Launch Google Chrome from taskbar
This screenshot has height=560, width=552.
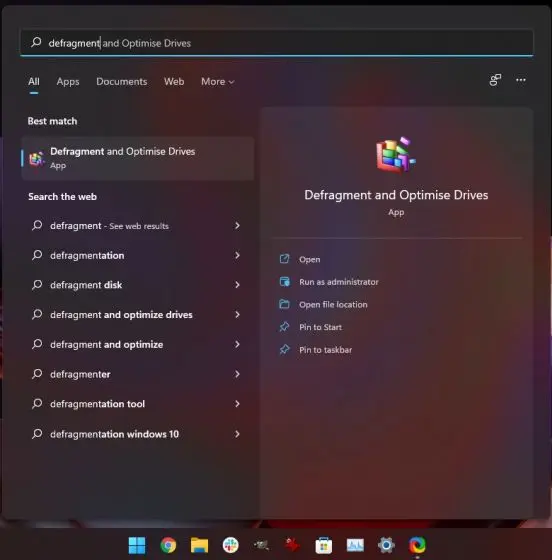coord(168,545)
